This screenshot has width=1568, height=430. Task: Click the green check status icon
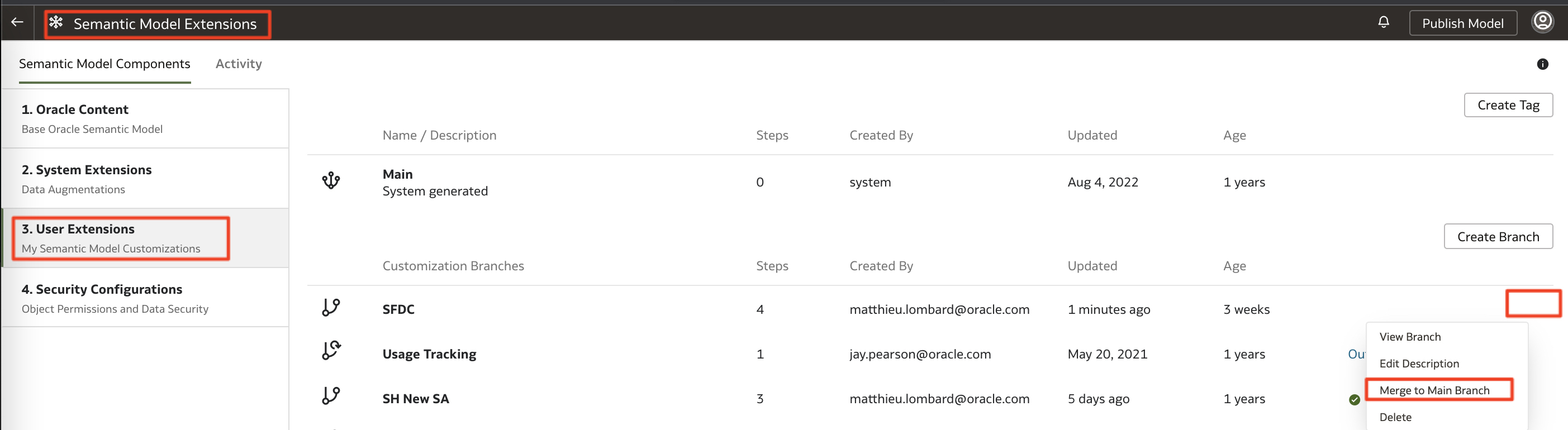point(1355,400)
